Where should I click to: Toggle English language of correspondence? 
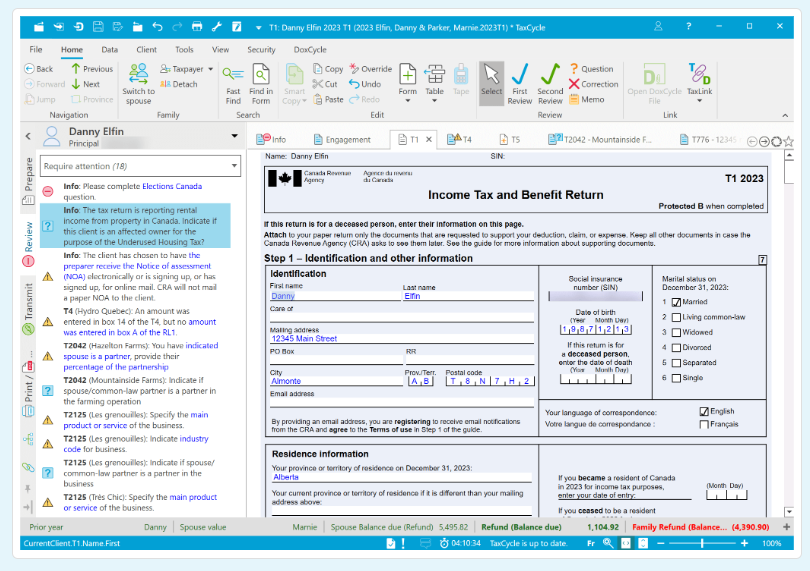pos(704,411)
